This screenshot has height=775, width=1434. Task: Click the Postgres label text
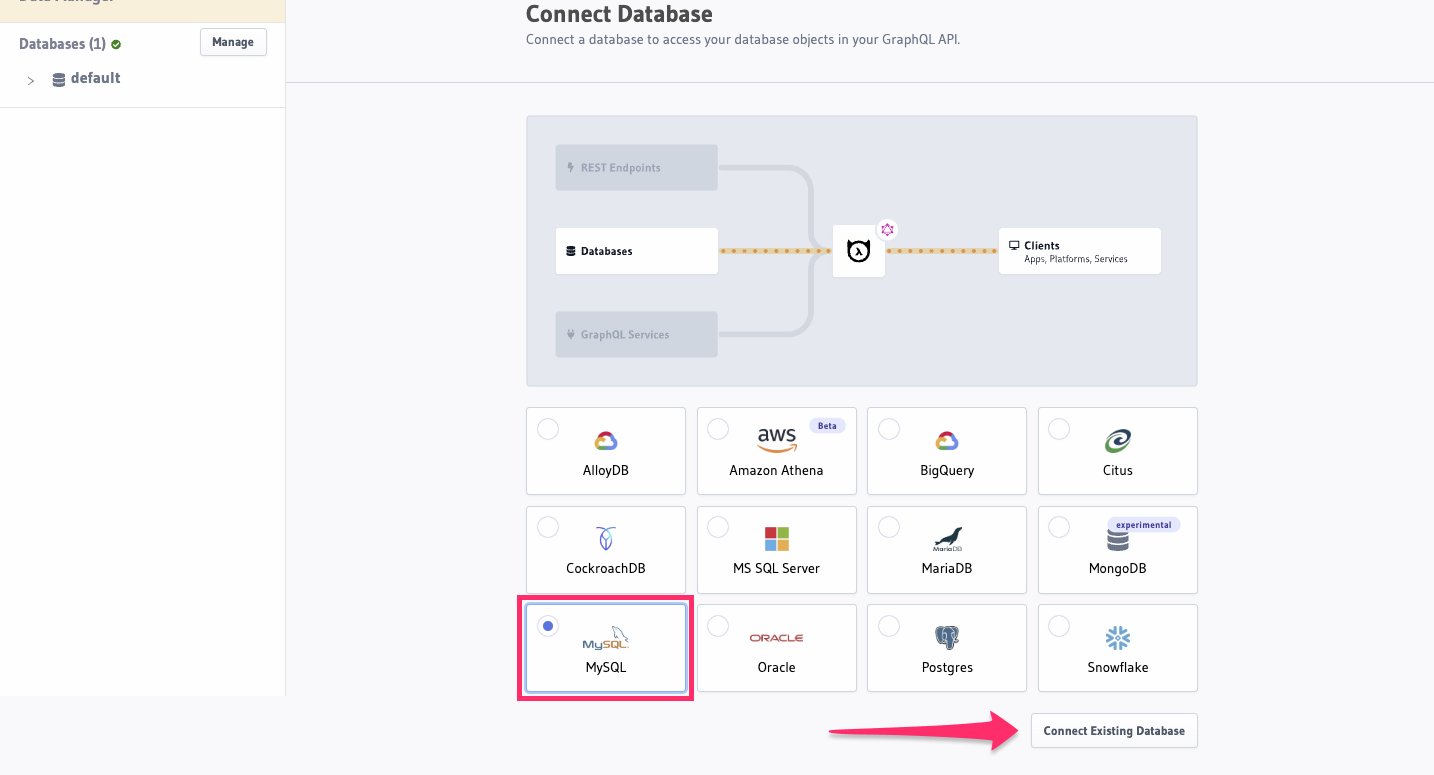tap(947, 667)
